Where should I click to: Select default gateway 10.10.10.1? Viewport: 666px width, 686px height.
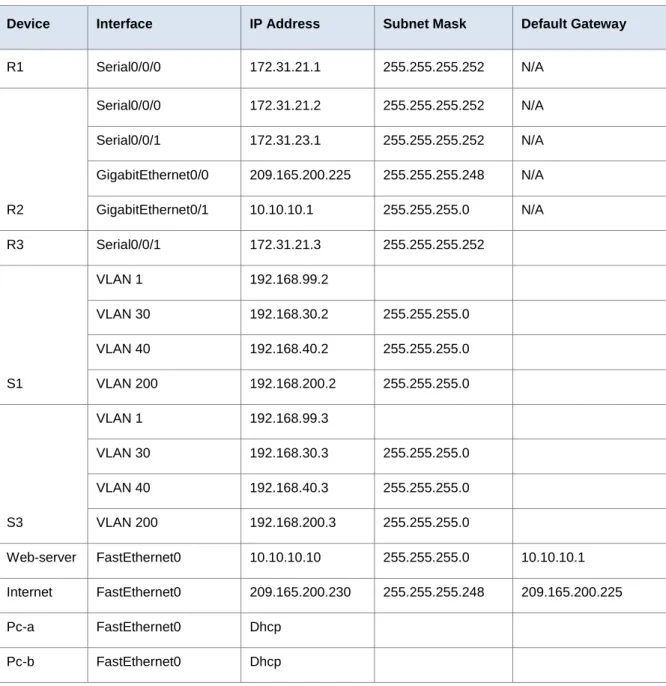(x=553, y=557)
